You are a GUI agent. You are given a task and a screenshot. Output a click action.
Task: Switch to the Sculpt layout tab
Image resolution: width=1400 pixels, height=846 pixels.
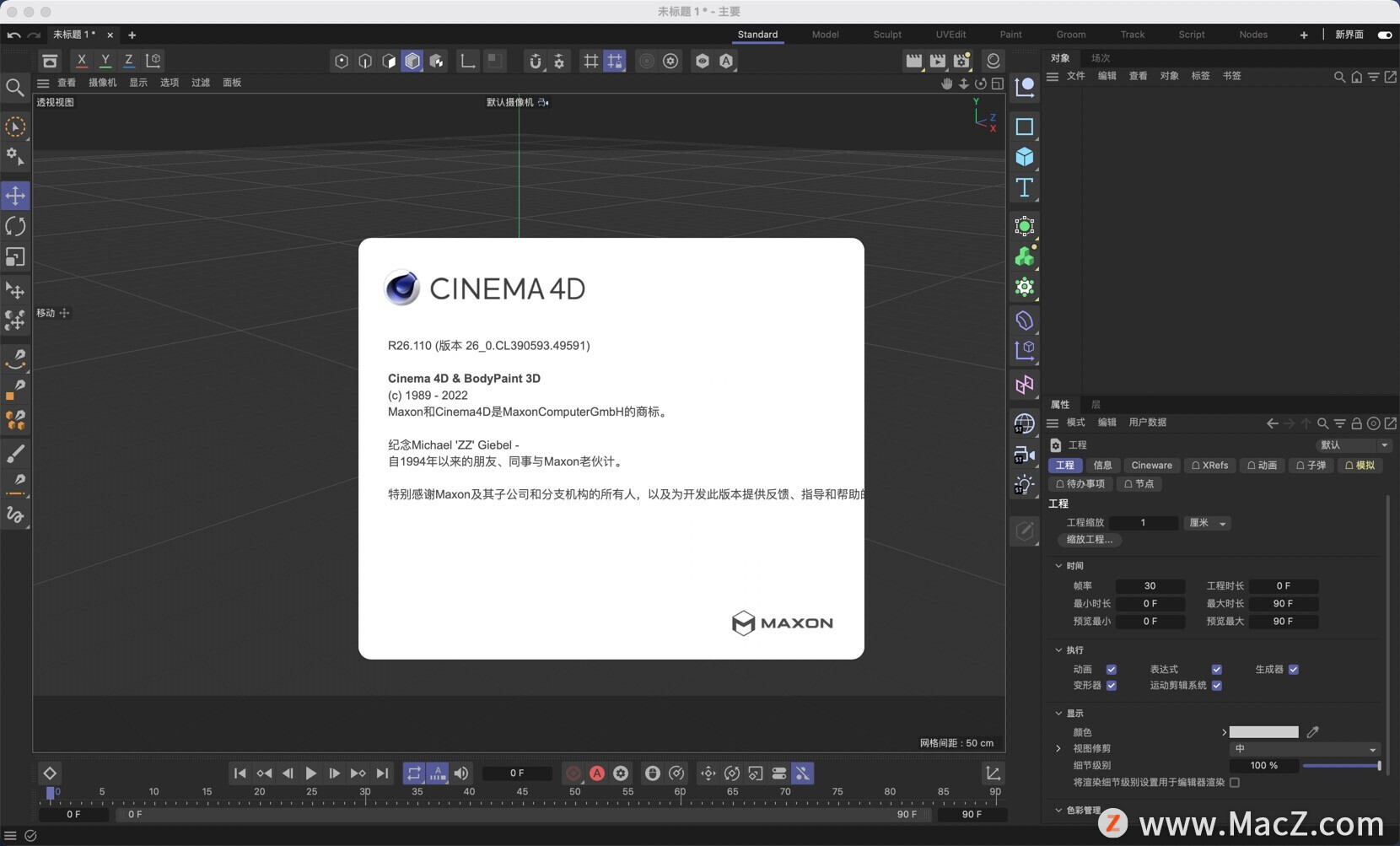click(887, 35)
